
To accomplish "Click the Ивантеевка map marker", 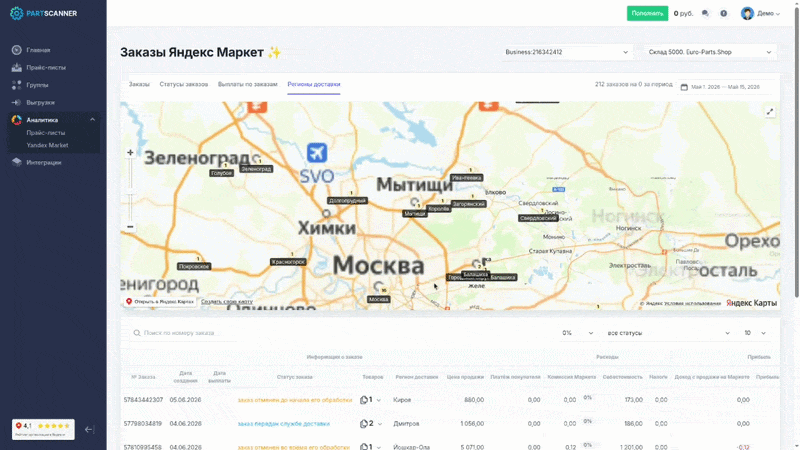I will 467,178.
